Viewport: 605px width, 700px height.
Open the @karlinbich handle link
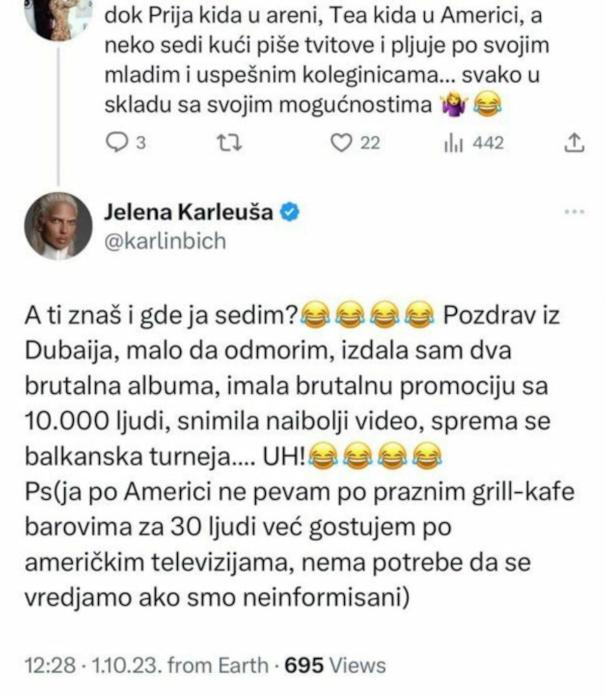165,242
